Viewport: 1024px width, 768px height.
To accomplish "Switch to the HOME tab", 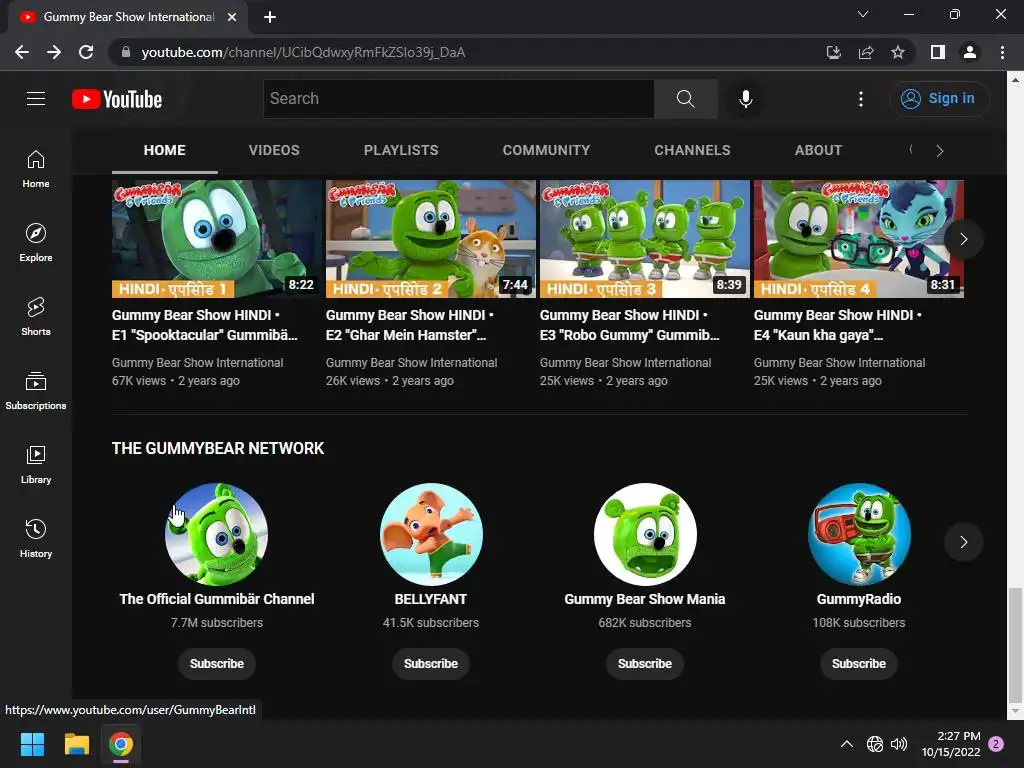I will pos(165,150).
